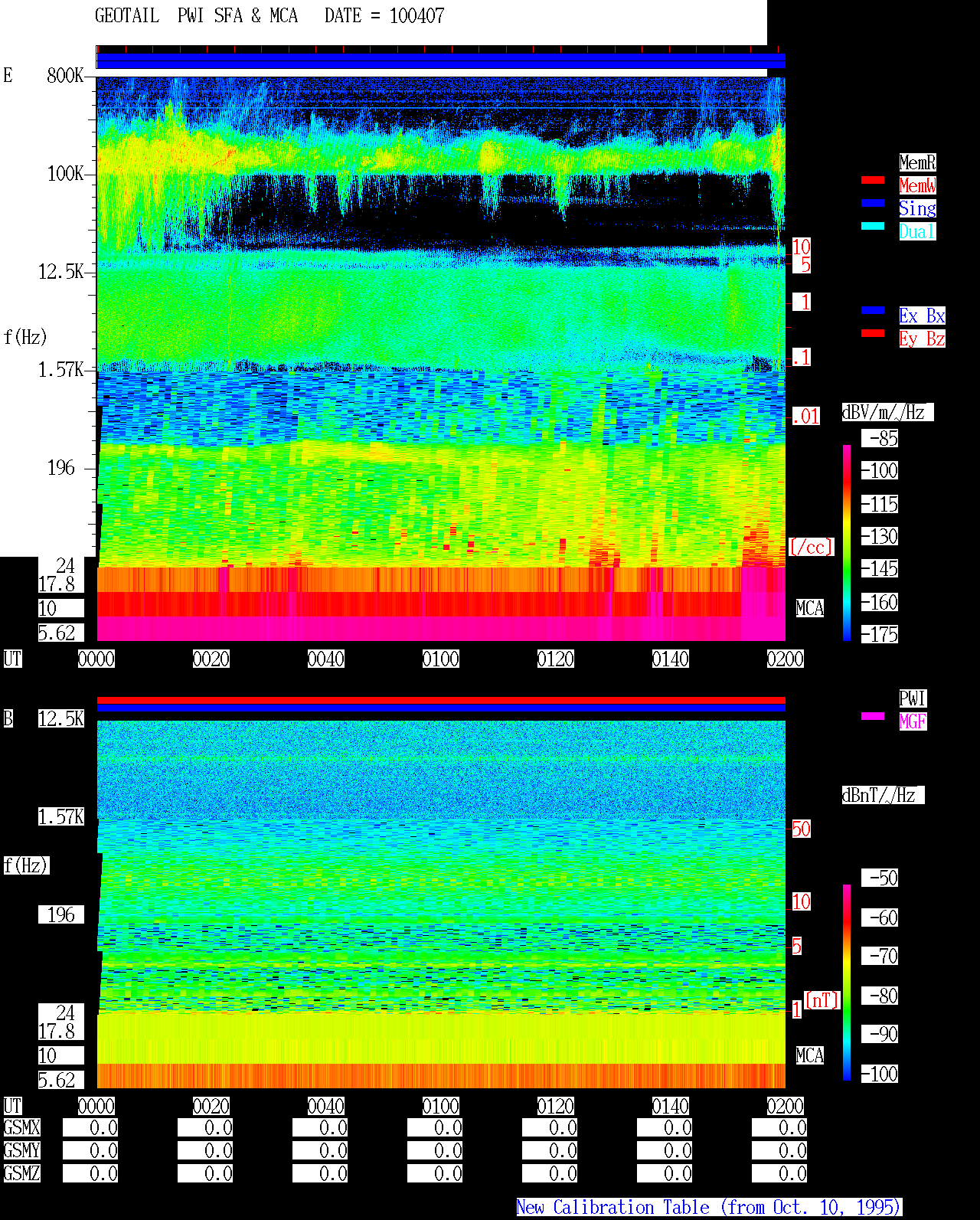Image resolution: width=980 pixels, height=1220 pixels.
Task: Pick the magenta MGF legend swatch
Action: [x=873, y=716]
